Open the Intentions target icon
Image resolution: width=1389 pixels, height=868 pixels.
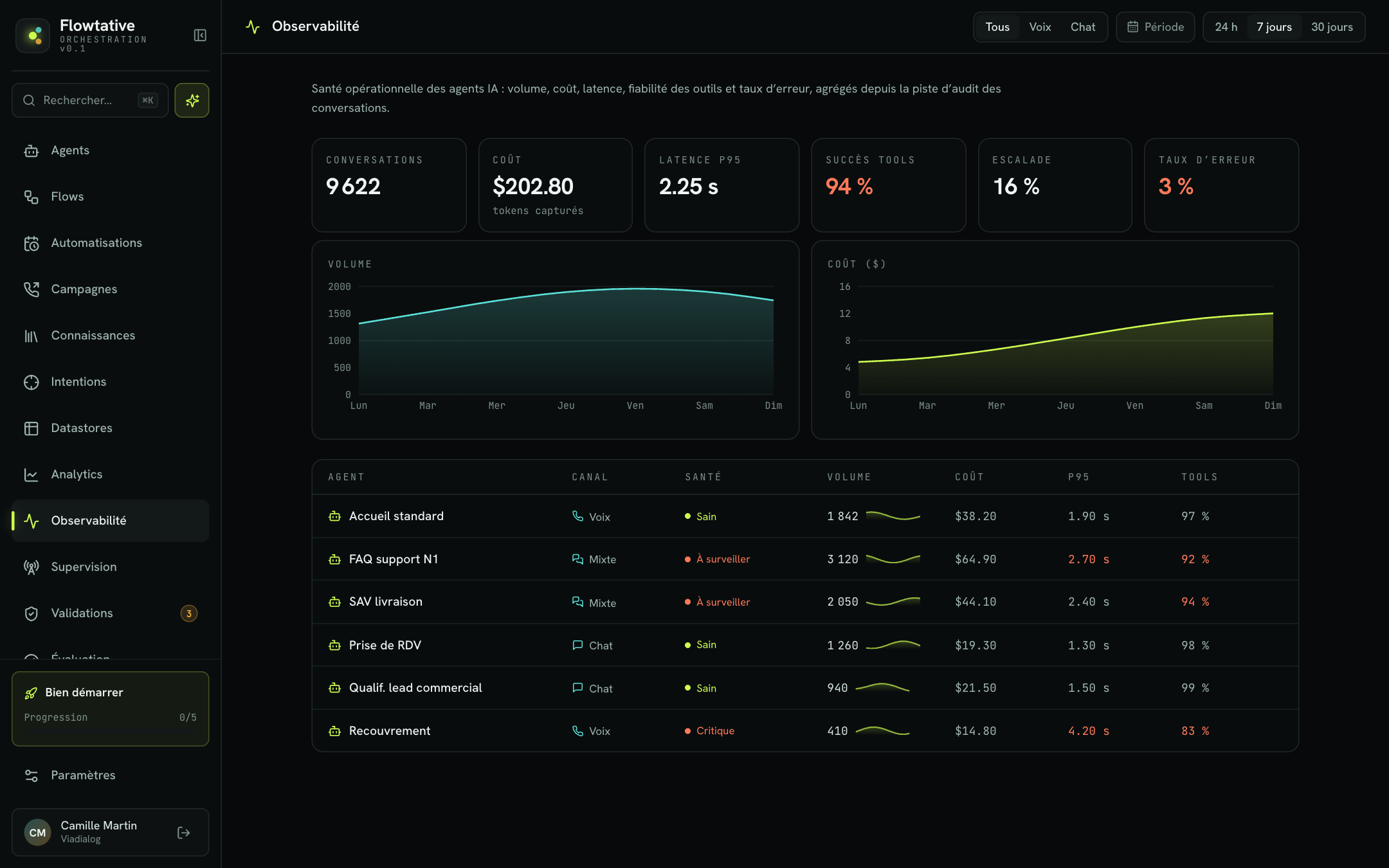click(32, 382)
